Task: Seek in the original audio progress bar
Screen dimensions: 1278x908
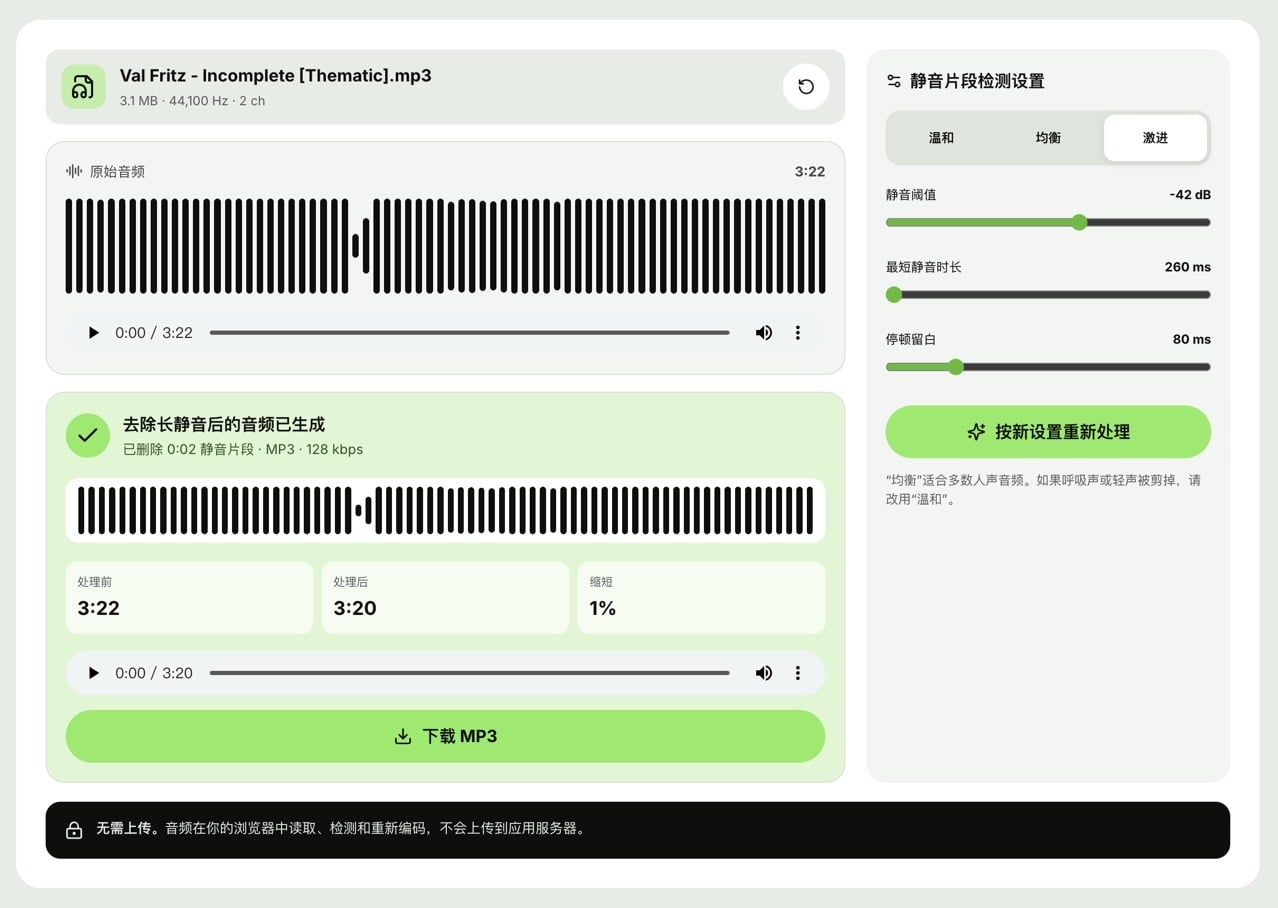Action: point(469,333)
